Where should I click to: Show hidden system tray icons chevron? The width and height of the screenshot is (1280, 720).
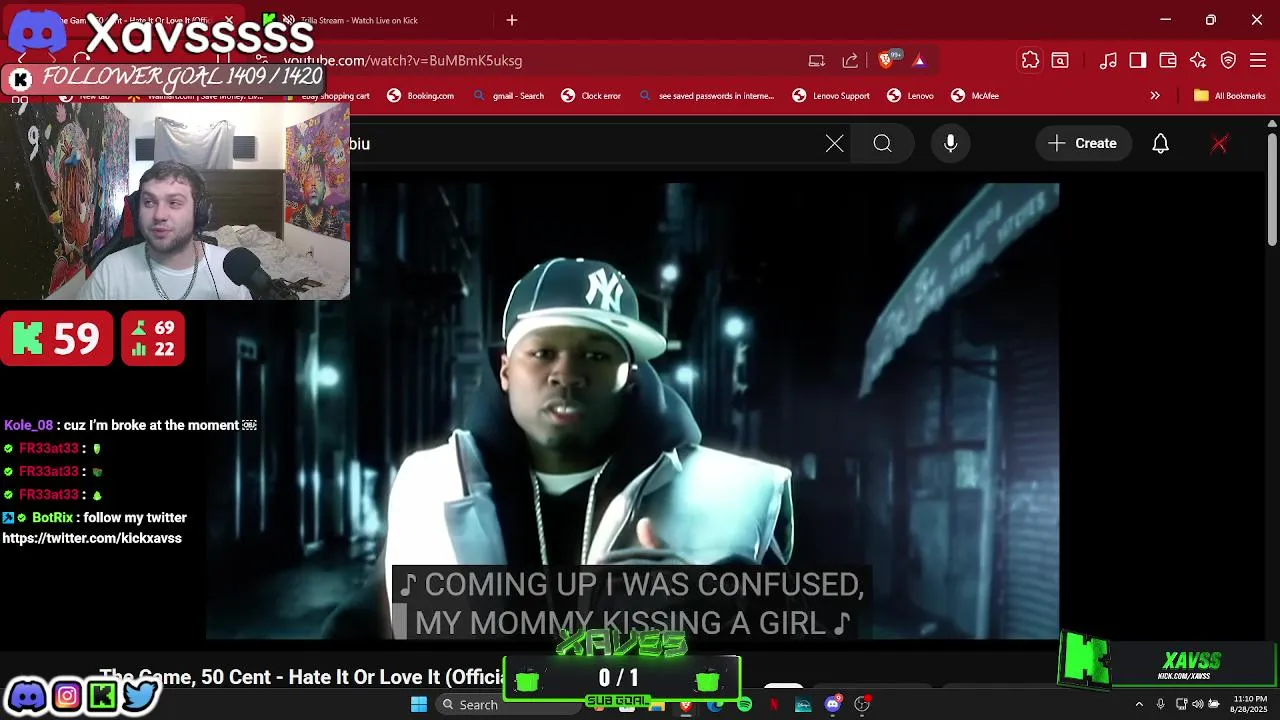[x=1139, y=705]
